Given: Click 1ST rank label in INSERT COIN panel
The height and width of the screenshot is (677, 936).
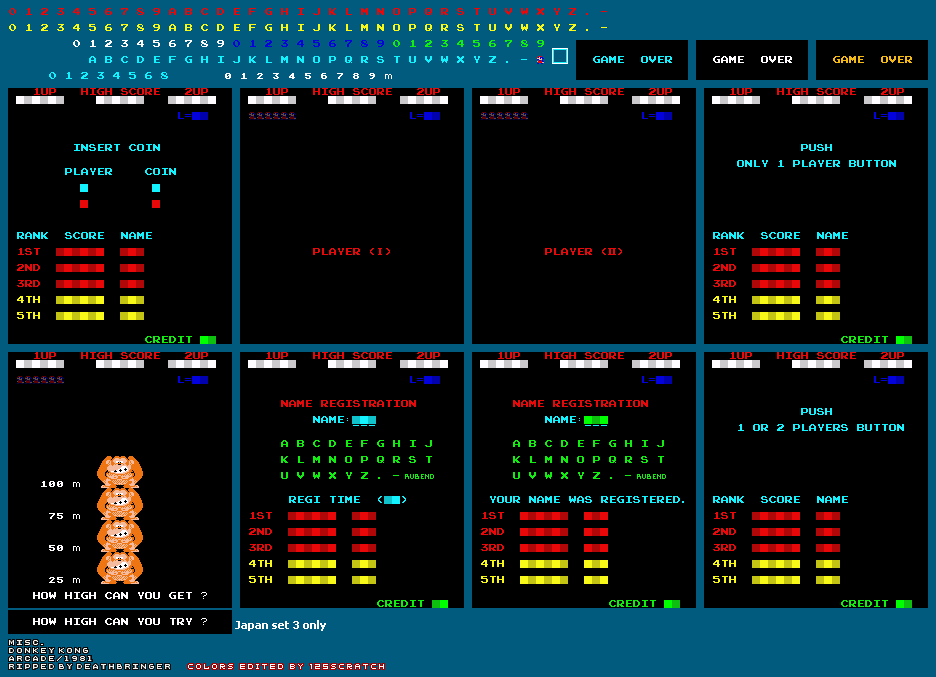Looking at the screenshot, I should tap(29, 252).
